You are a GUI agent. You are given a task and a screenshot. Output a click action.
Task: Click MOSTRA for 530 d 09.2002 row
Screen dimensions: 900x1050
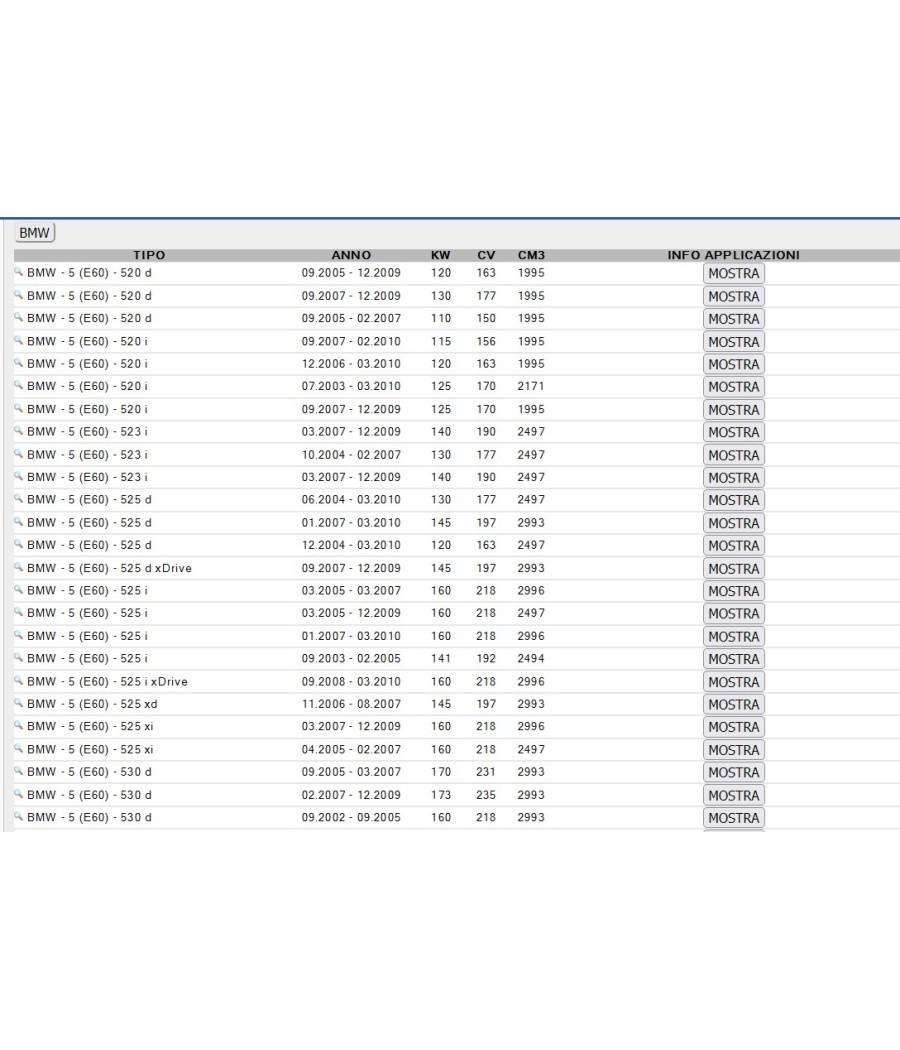point(733,818)
